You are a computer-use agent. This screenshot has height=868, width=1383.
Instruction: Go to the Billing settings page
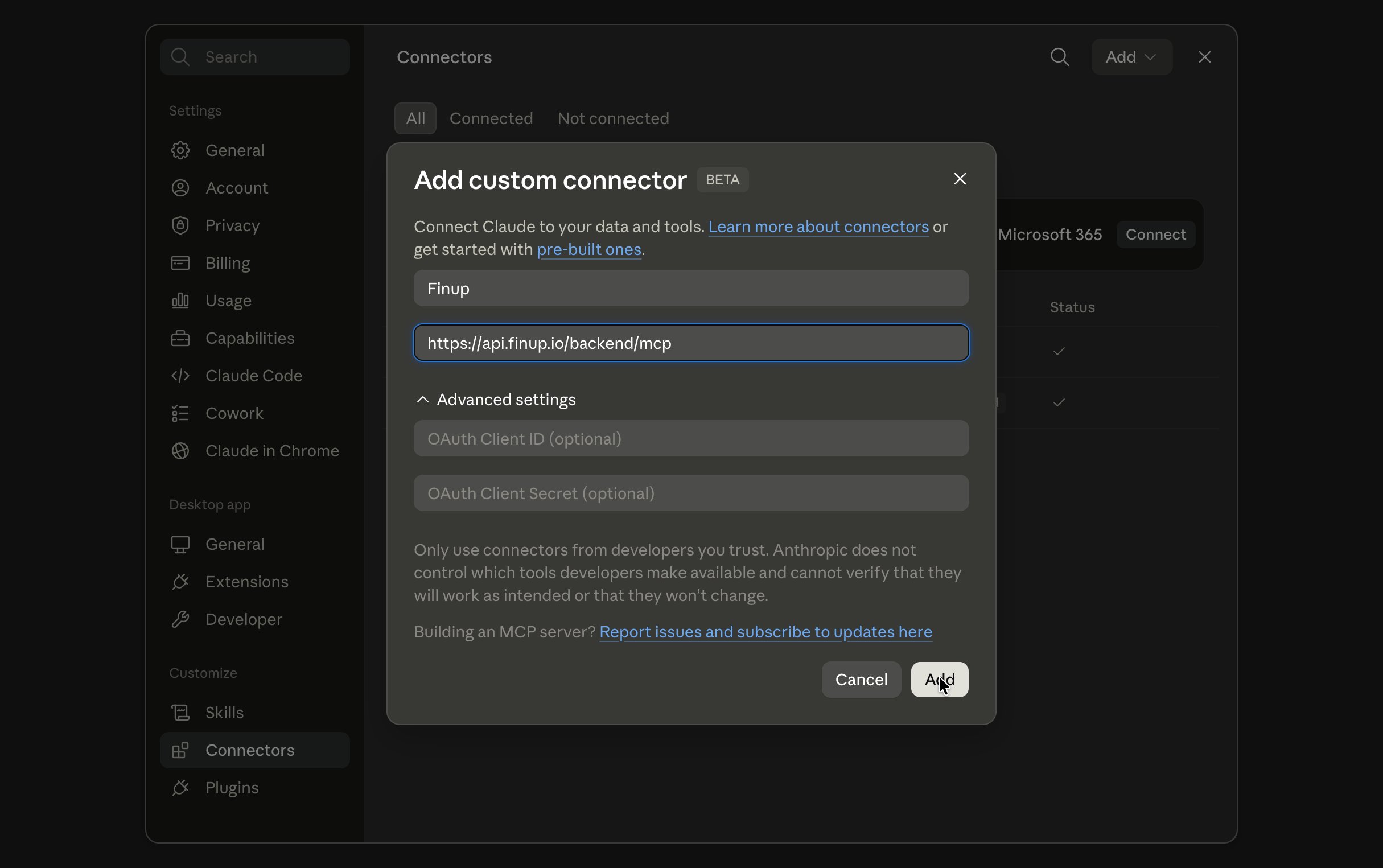[x=255, y=263]
